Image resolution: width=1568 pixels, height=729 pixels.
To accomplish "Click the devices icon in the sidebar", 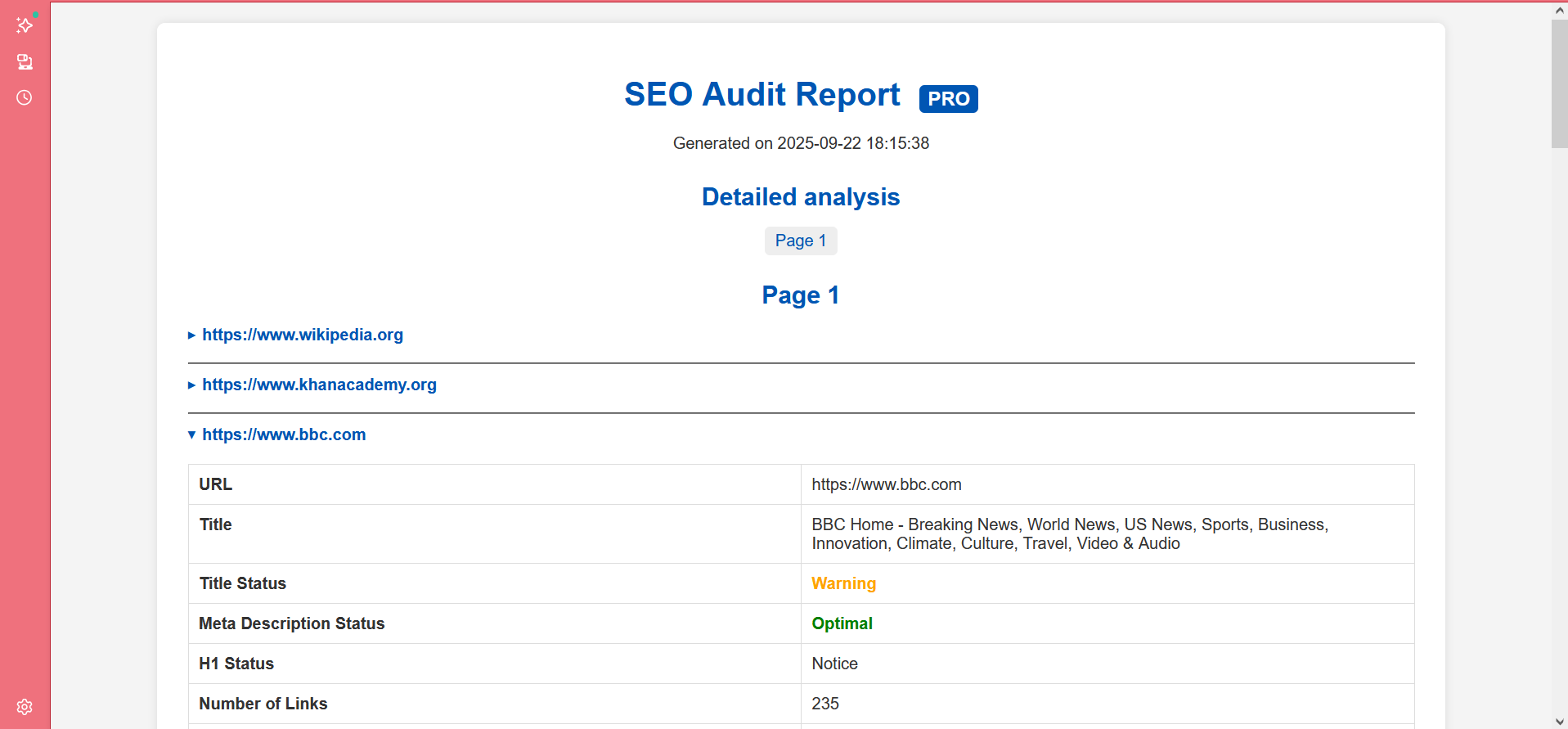I will (25, 61).
